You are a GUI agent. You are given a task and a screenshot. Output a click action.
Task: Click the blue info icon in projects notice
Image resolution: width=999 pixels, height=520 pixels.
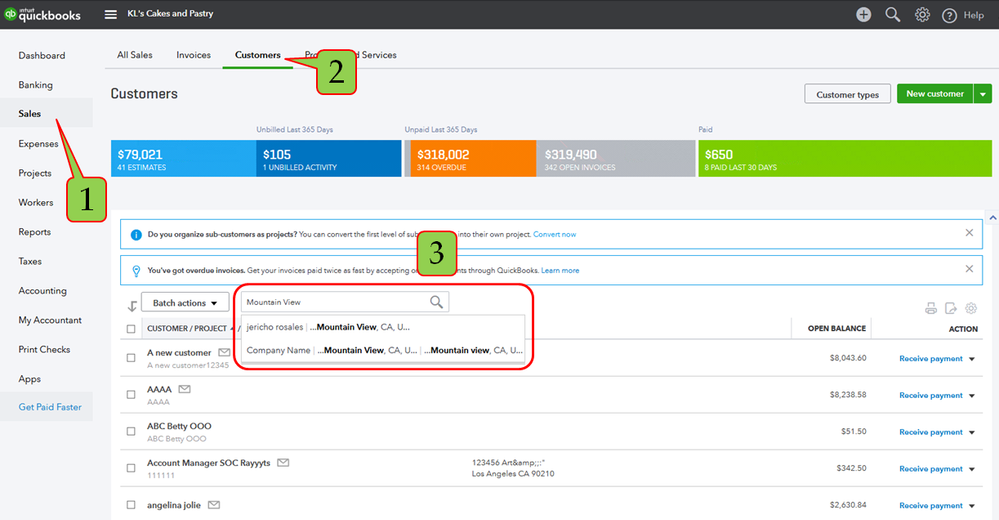[x=136, y=235]
